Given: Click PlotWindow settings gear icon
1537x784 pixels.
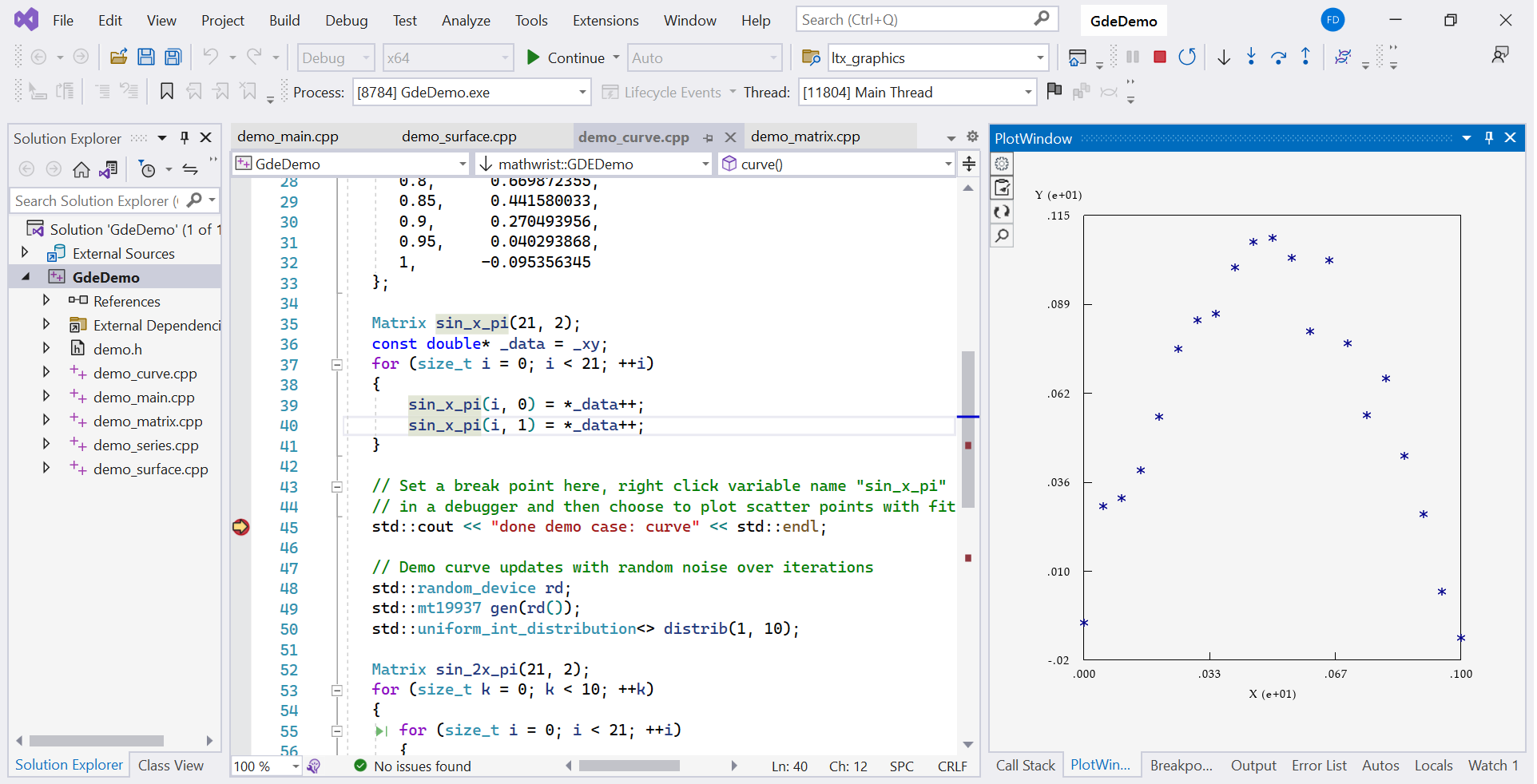Looking at the screenshot, I should (x=1002, y=164).
